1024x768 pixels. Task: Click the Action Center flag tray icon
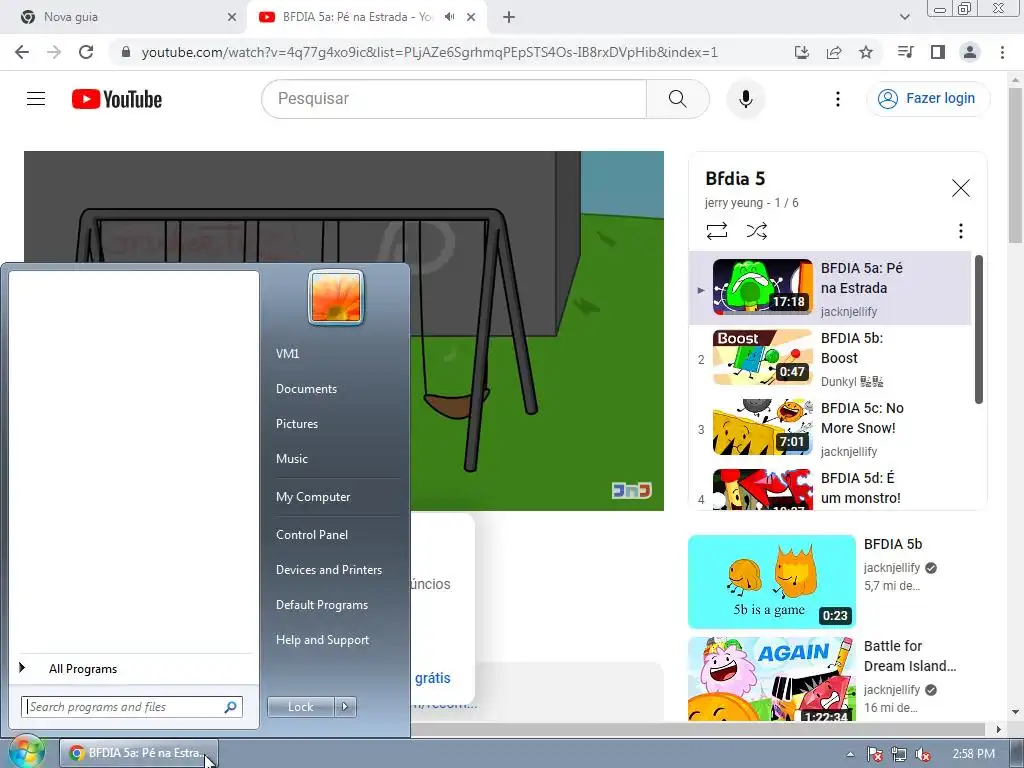pos(874,754)
